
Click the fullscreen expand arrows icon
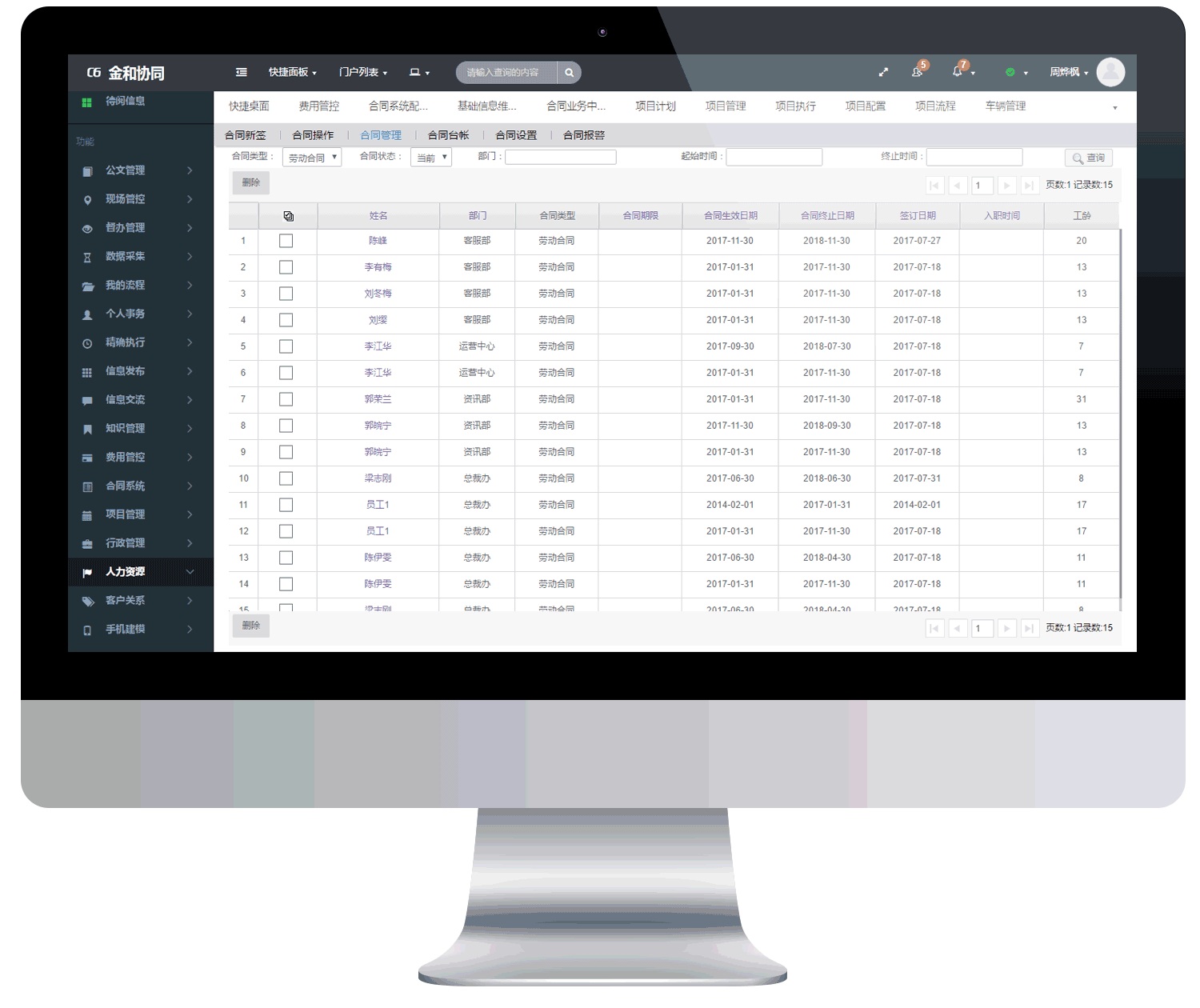pos(883,72)
